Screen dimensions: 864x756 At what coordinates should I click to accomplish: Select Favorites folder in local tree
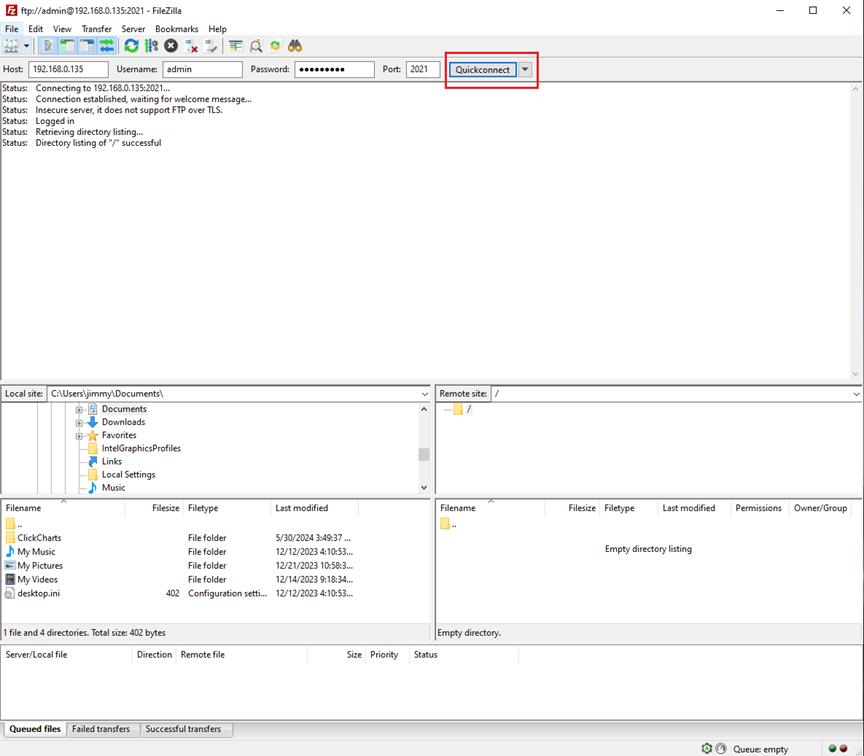119,435
